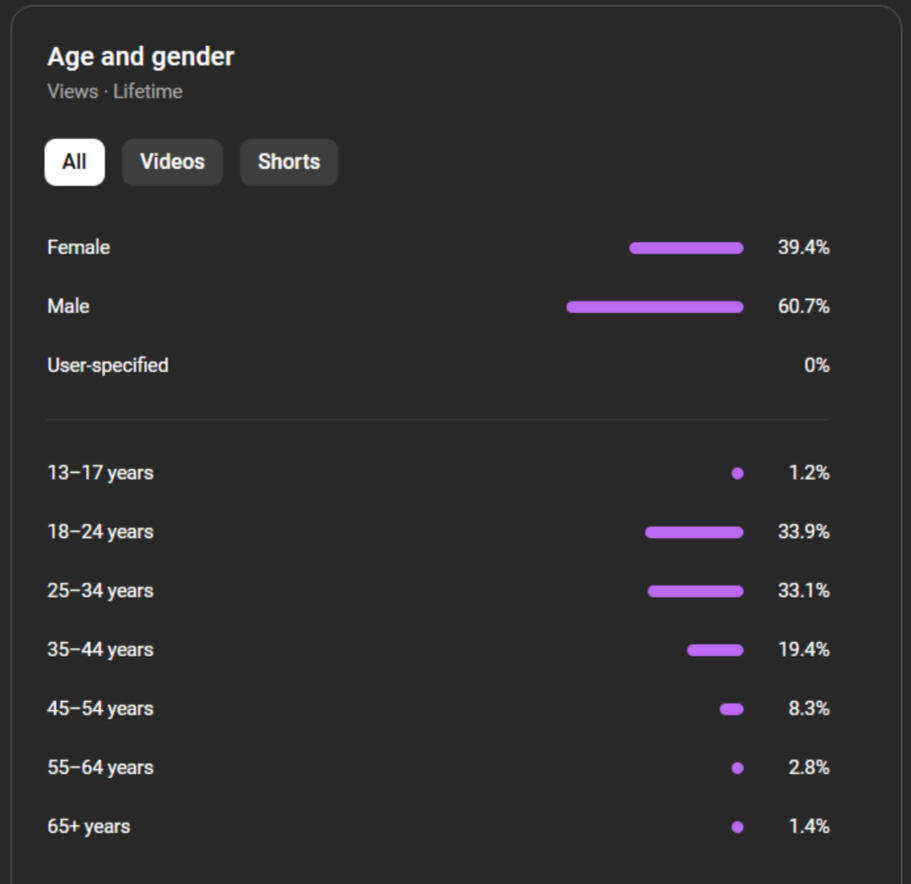Click the 13–17 years purple dot
911x884 pixels.
pos(737,473)
